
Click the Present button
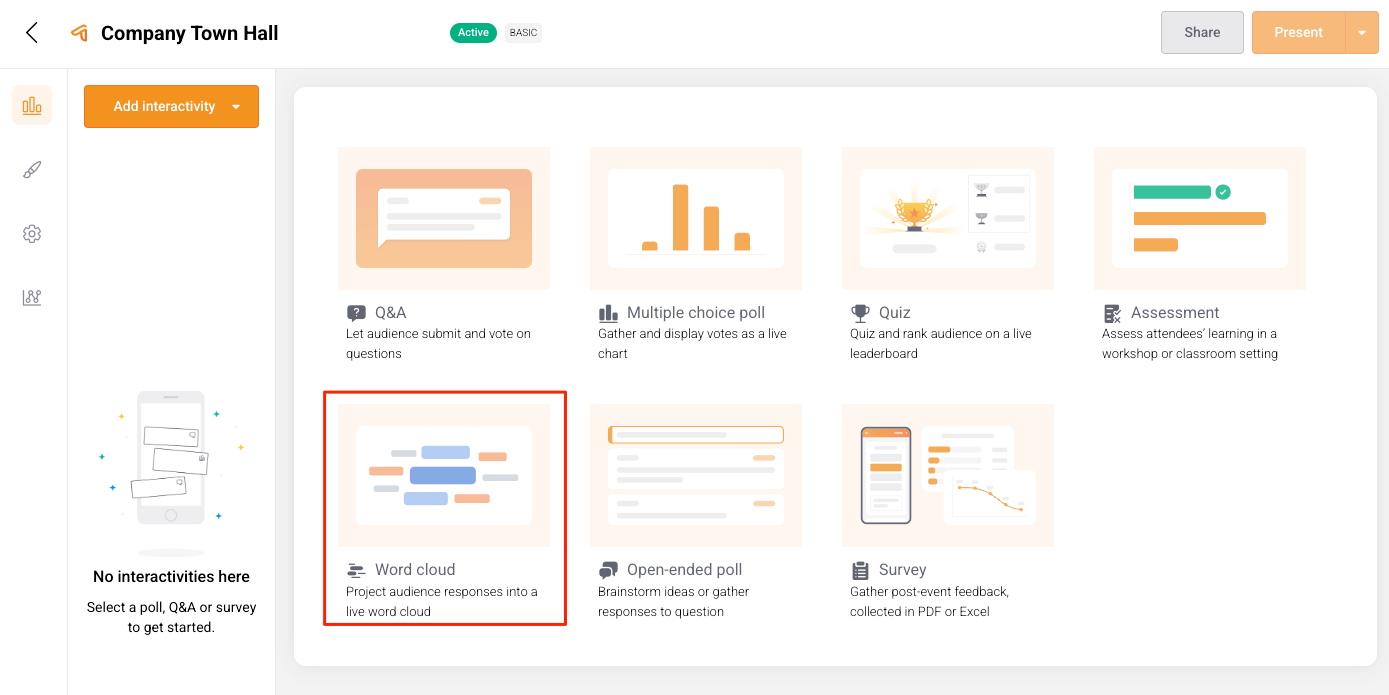click(1298, 33)
